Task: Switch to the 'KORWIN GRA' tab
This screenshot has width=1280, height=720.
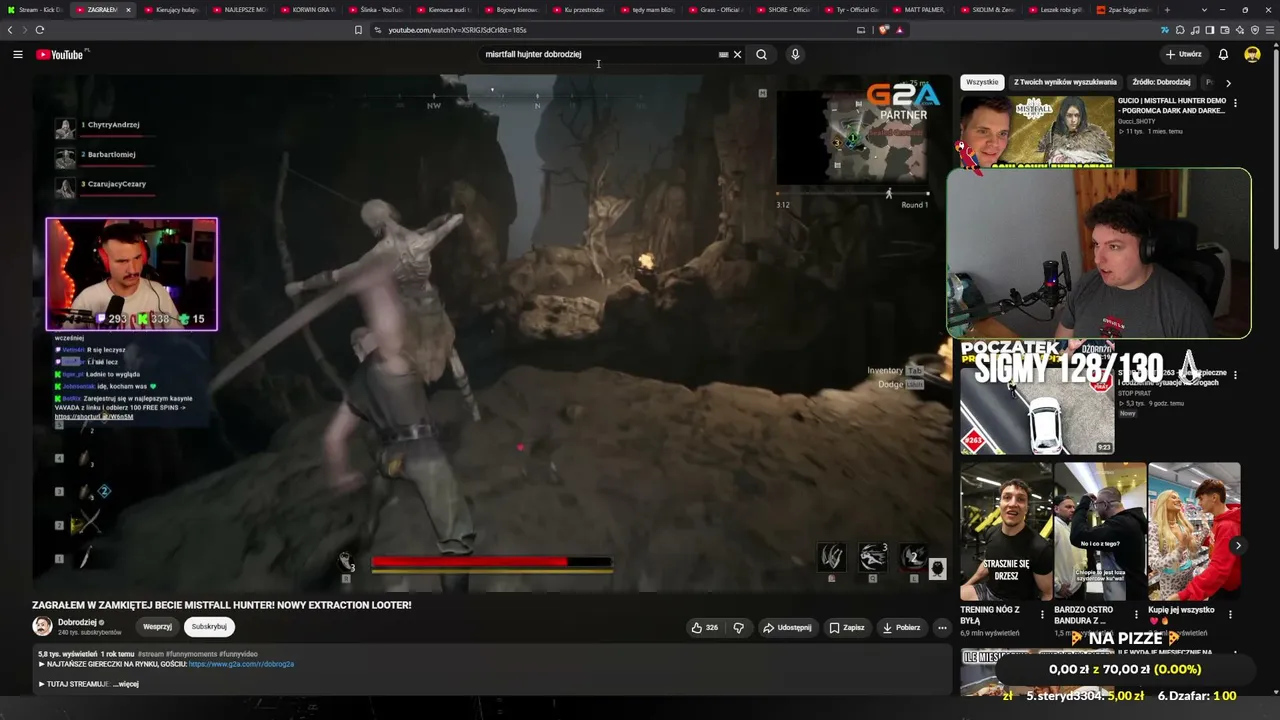Action: point(307,10)
